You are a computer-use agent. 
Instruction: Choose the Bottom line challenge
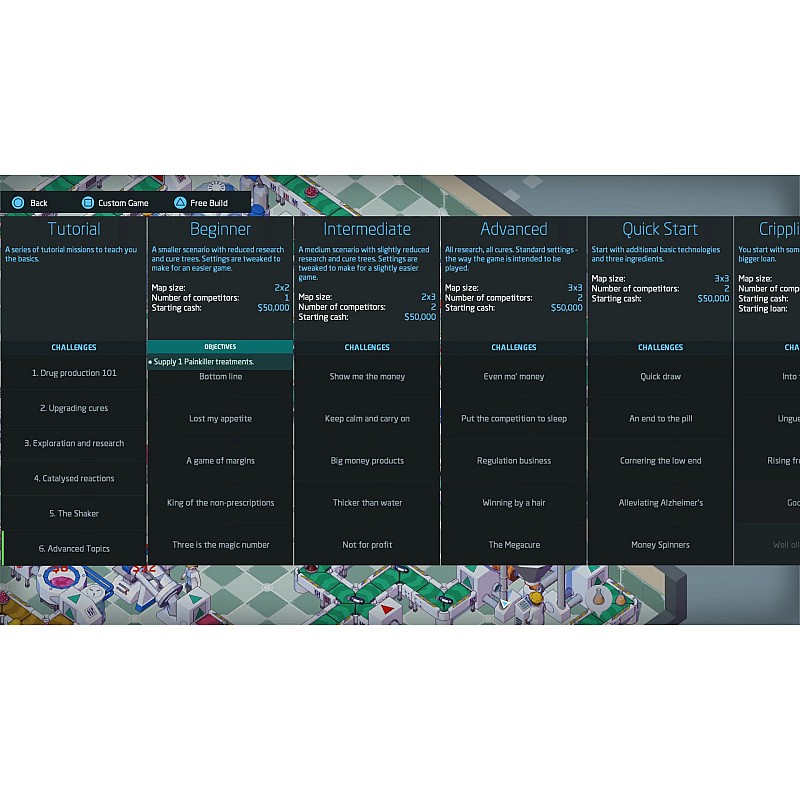(220, 377)
